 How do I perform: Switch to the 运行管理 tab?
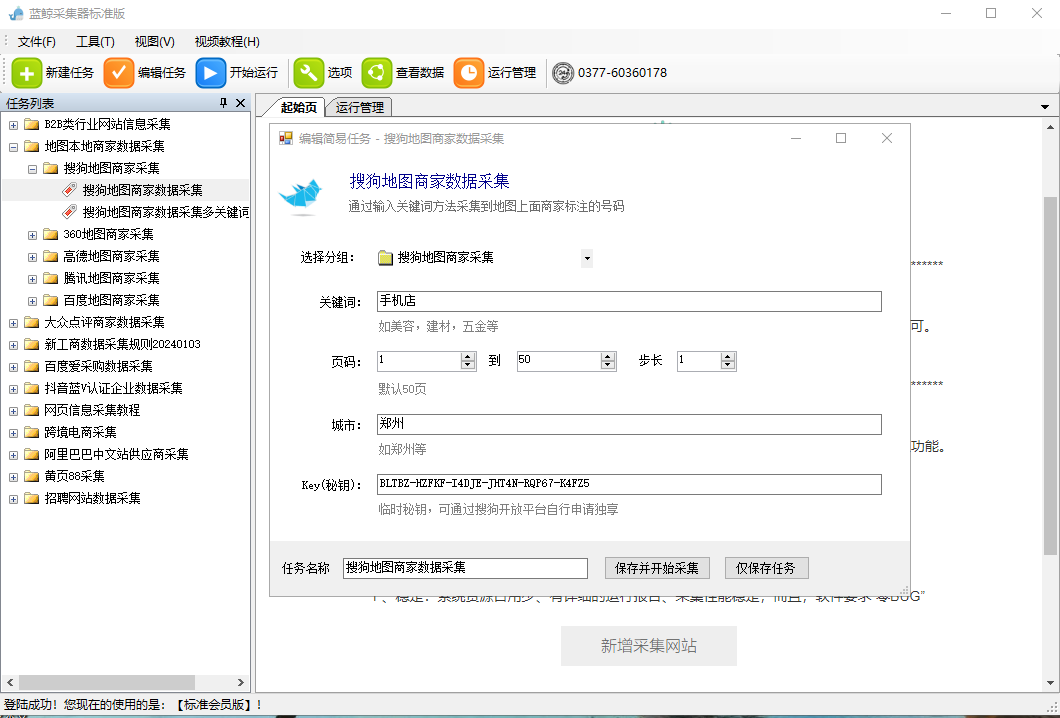coord(360,107)
